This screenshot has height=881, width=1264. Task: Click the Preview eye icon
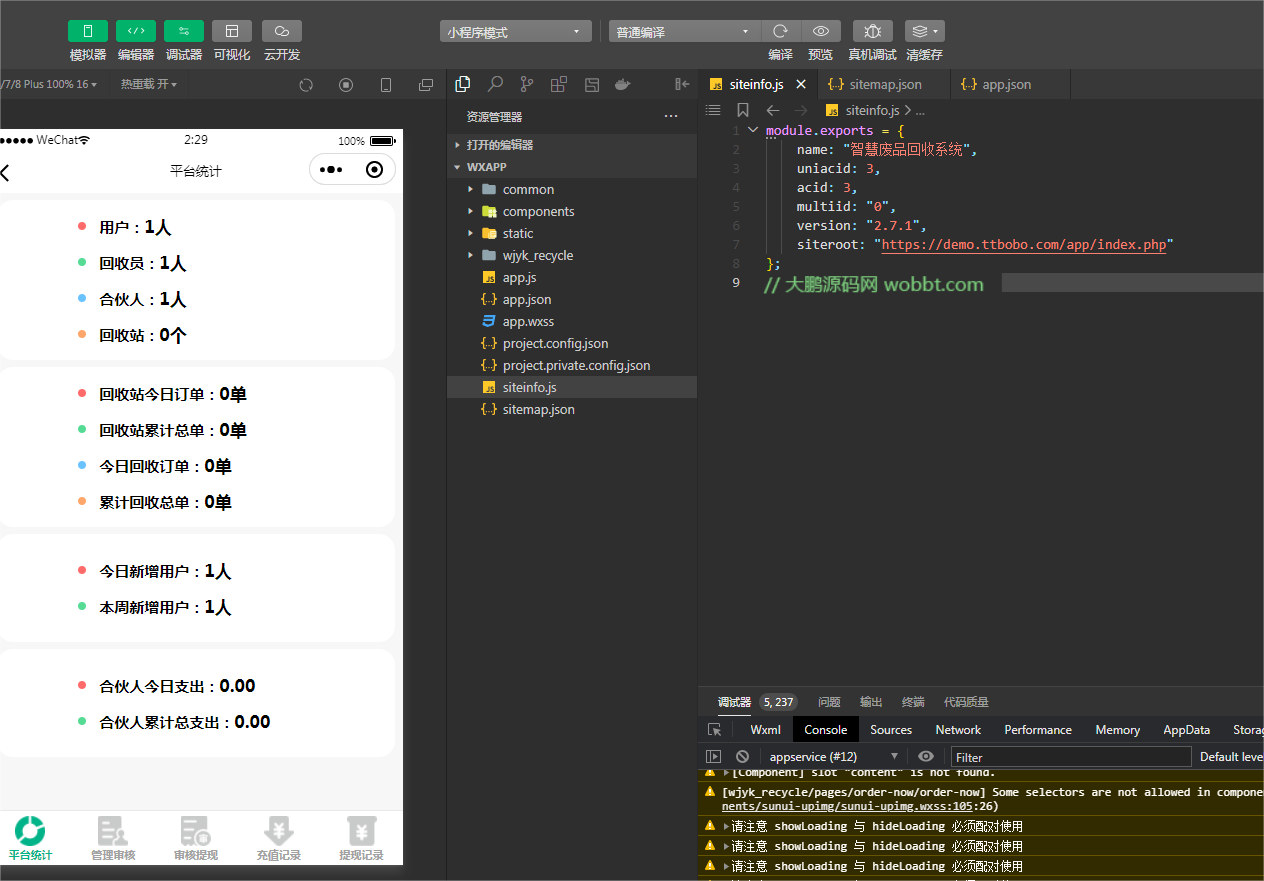pyautogui.click(x=820, y=31)
